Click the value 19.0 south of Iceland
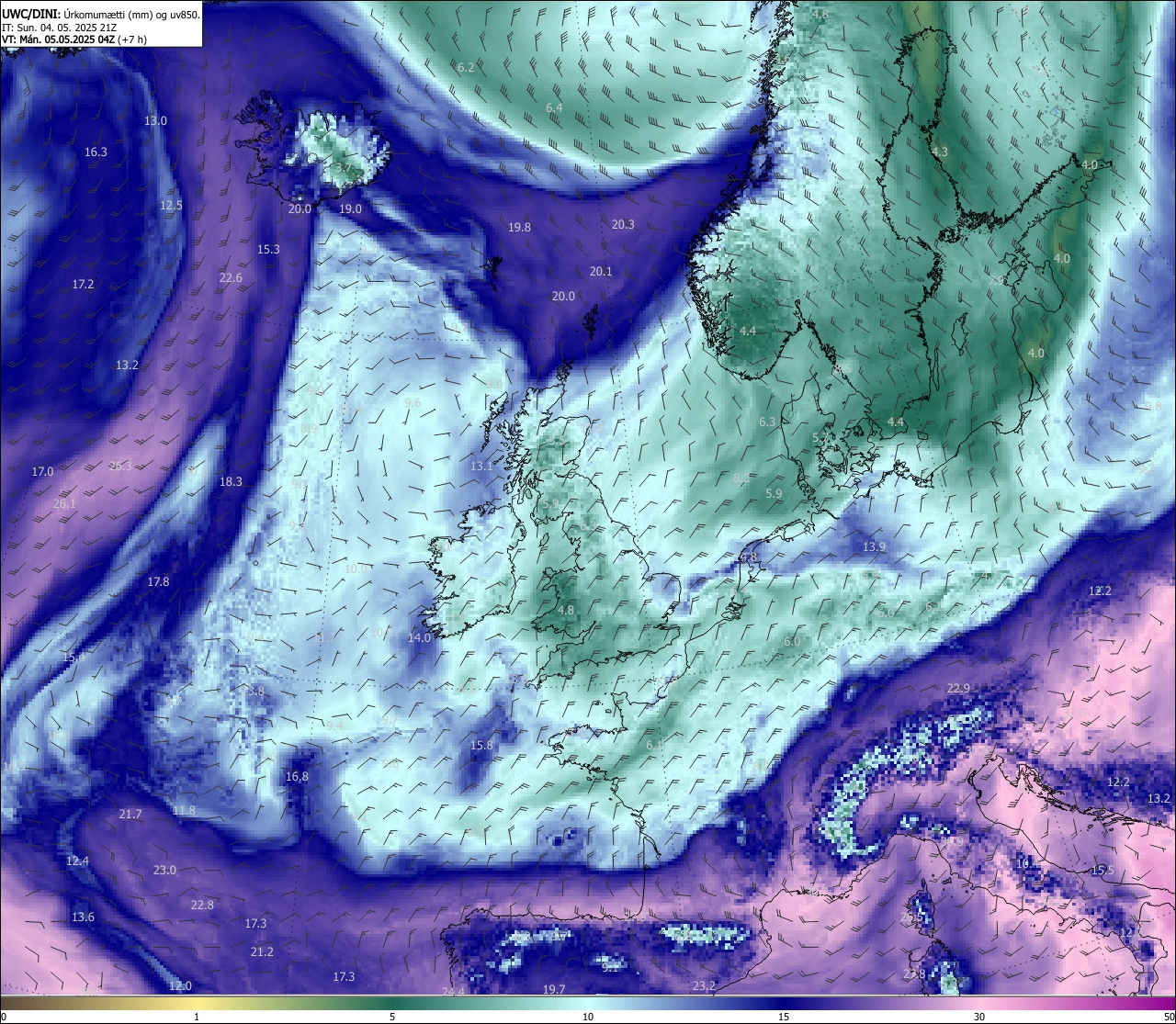 click(x=350, y=209)
